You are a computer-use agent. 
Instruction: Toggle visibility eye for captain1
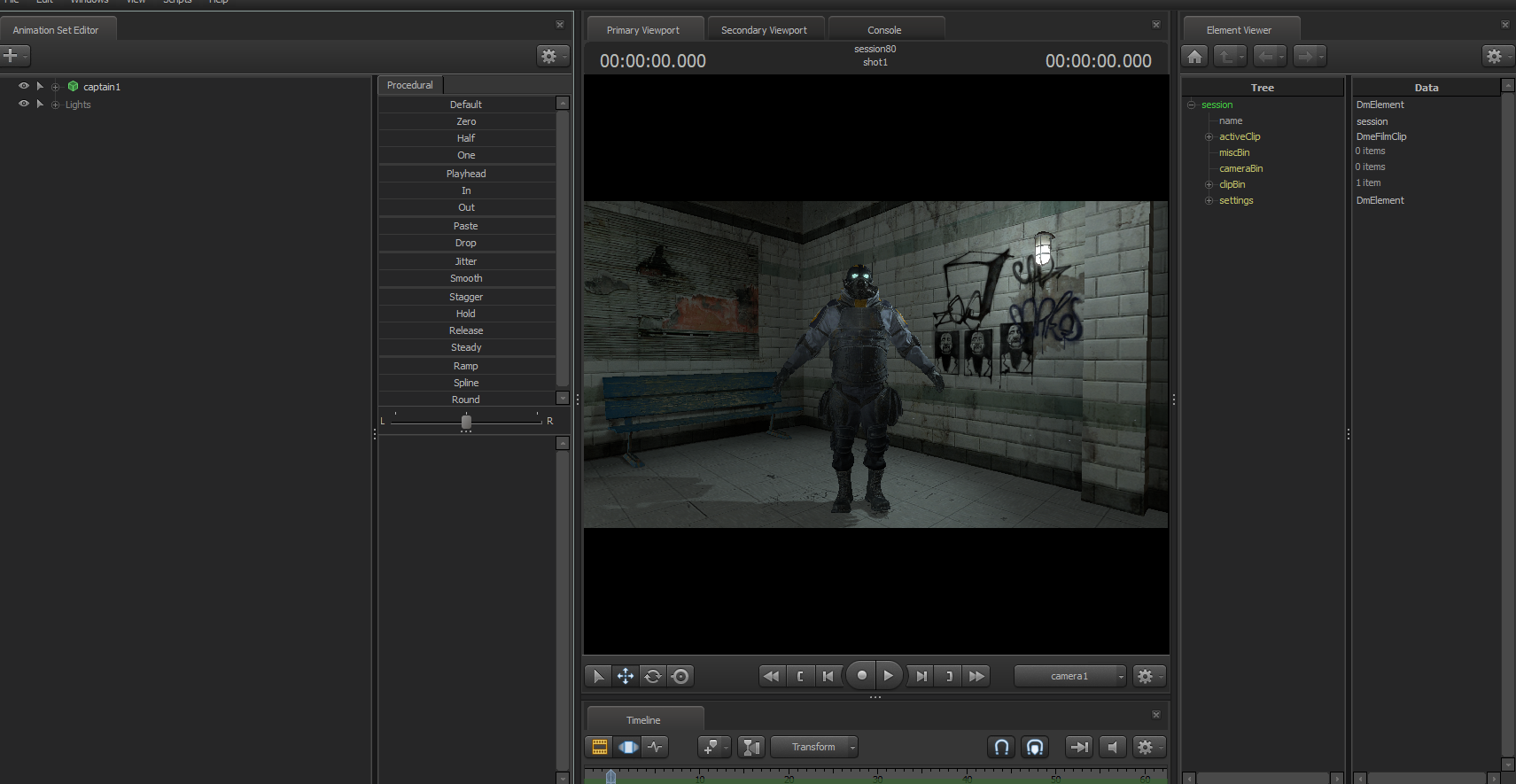pos(24,86)
